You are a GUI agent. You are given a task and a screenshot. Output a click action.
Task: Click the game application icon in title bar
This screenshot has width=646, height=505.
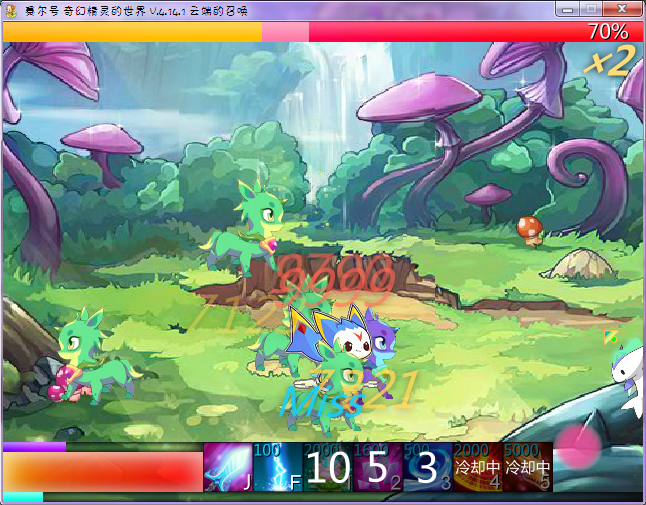[11, 10]
